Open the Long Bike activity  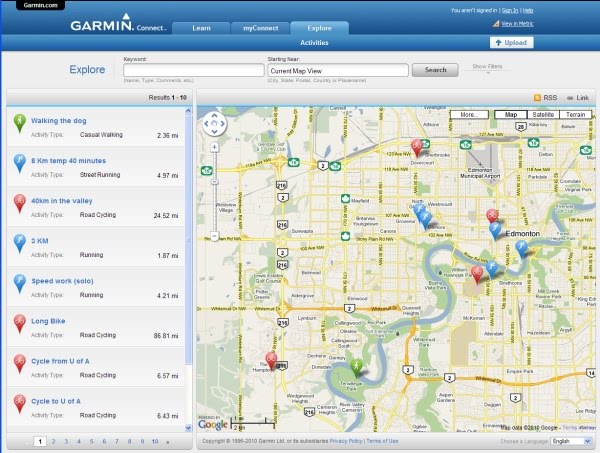(x=48, y=321)
